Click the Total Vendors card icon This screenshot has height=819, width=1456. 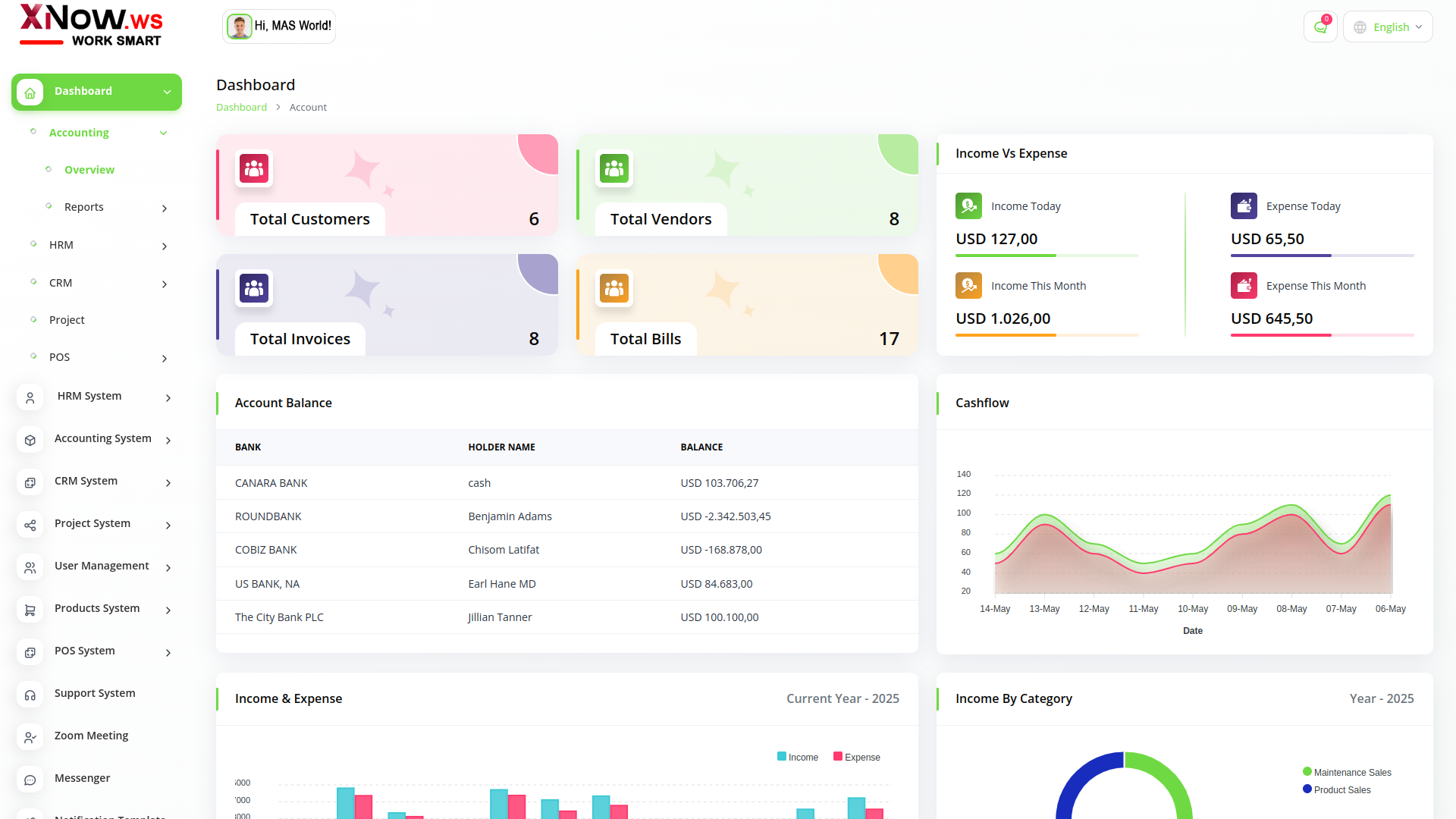pos(614,168)
